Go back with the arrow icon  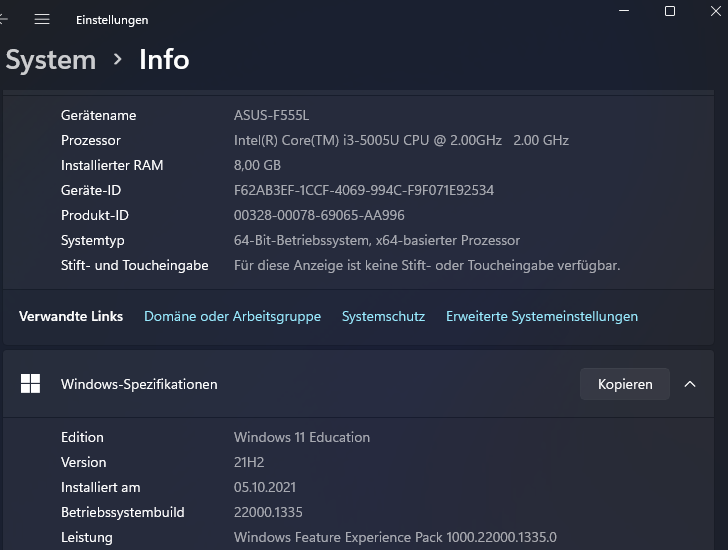(3, 19)
